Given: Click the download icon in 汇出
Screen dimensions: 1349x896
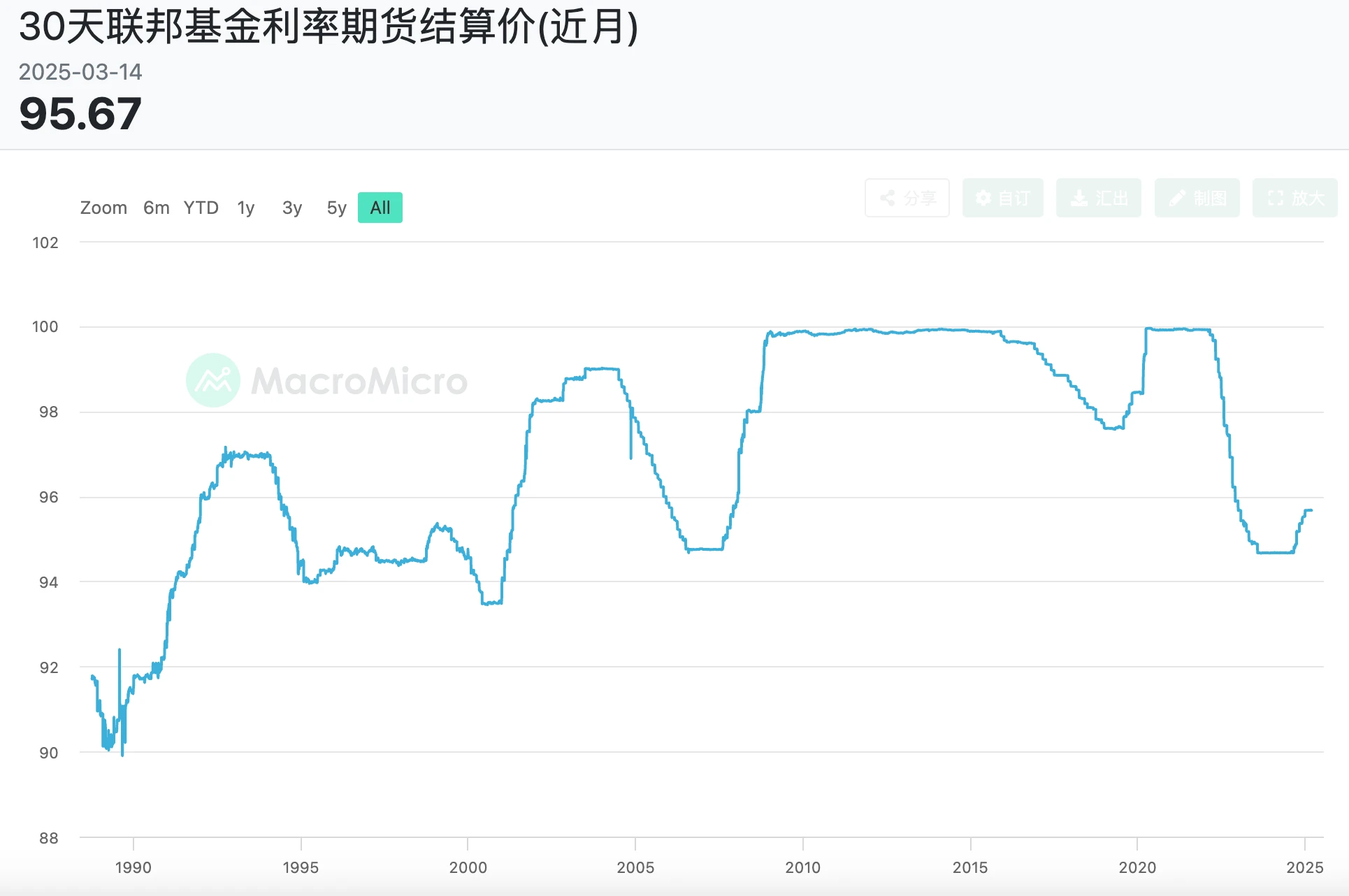Looking at the screenshot, I should pyautogui.click(x=1079, y=198).
